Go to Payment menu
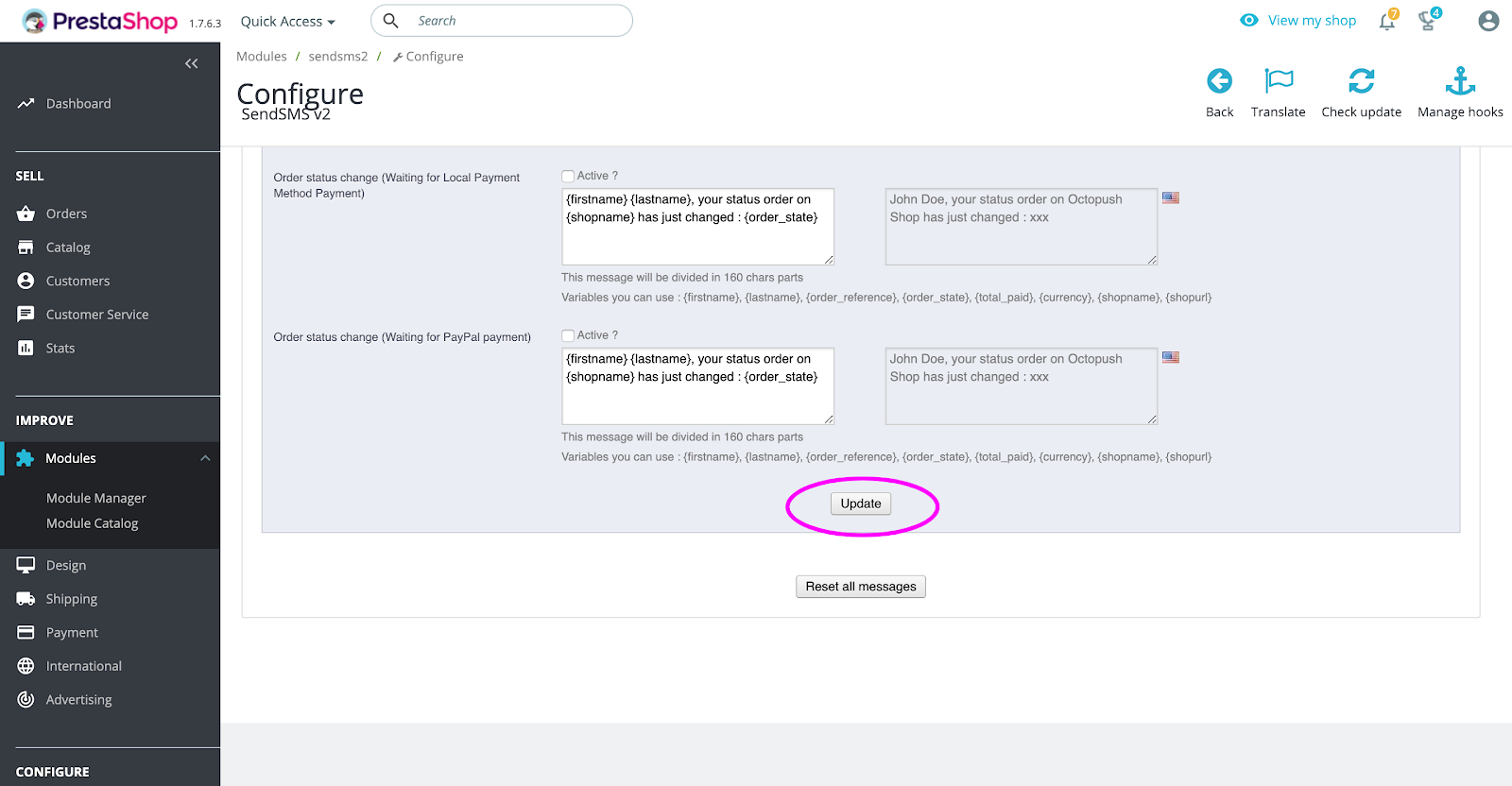The width and height of the screenshot is (1512, 786). pyautogui.click(x=72, y=633)
